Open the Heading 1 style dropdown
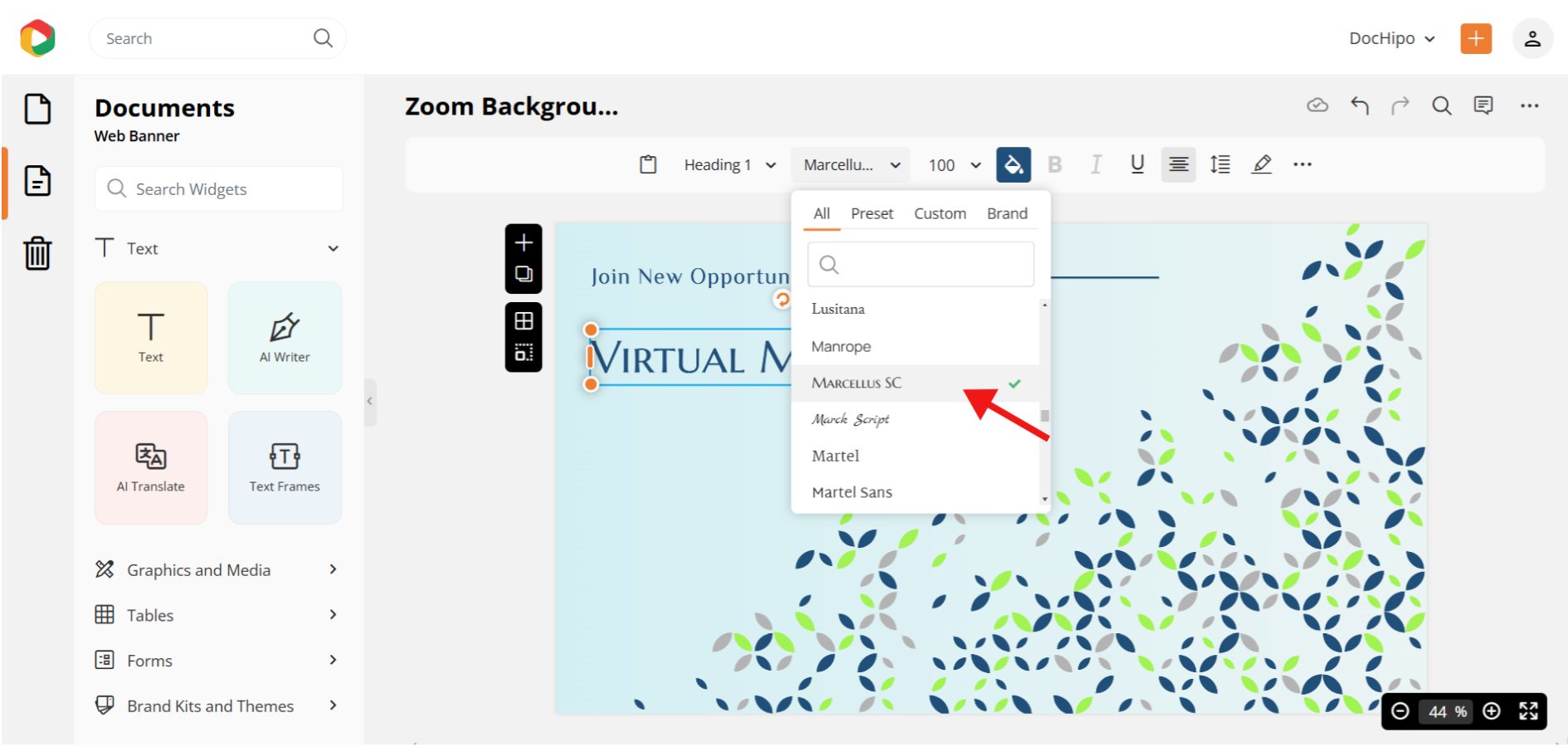 click(x=729, y=165)
